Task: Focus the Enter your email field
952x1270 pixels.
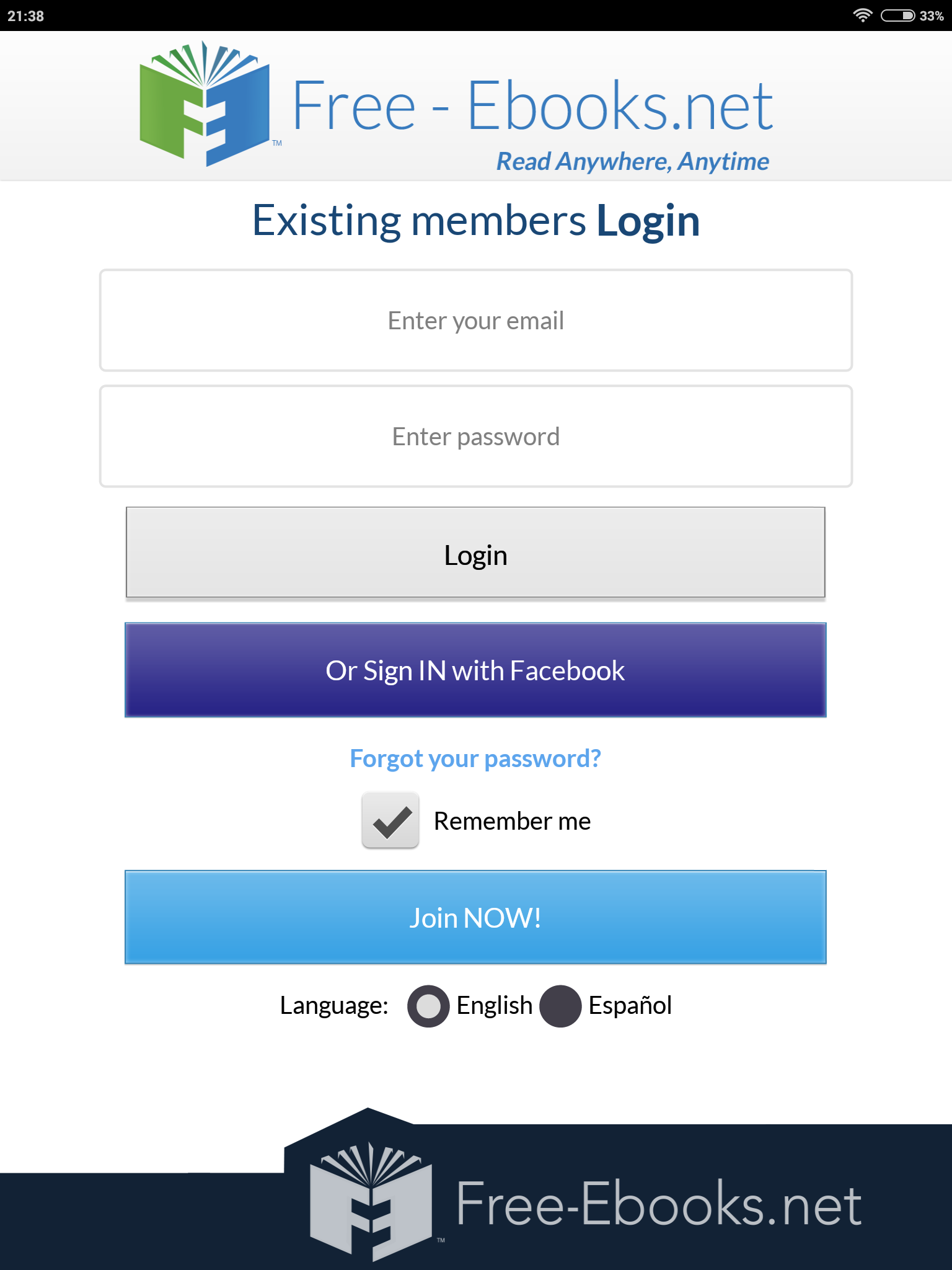Action: 475,321
